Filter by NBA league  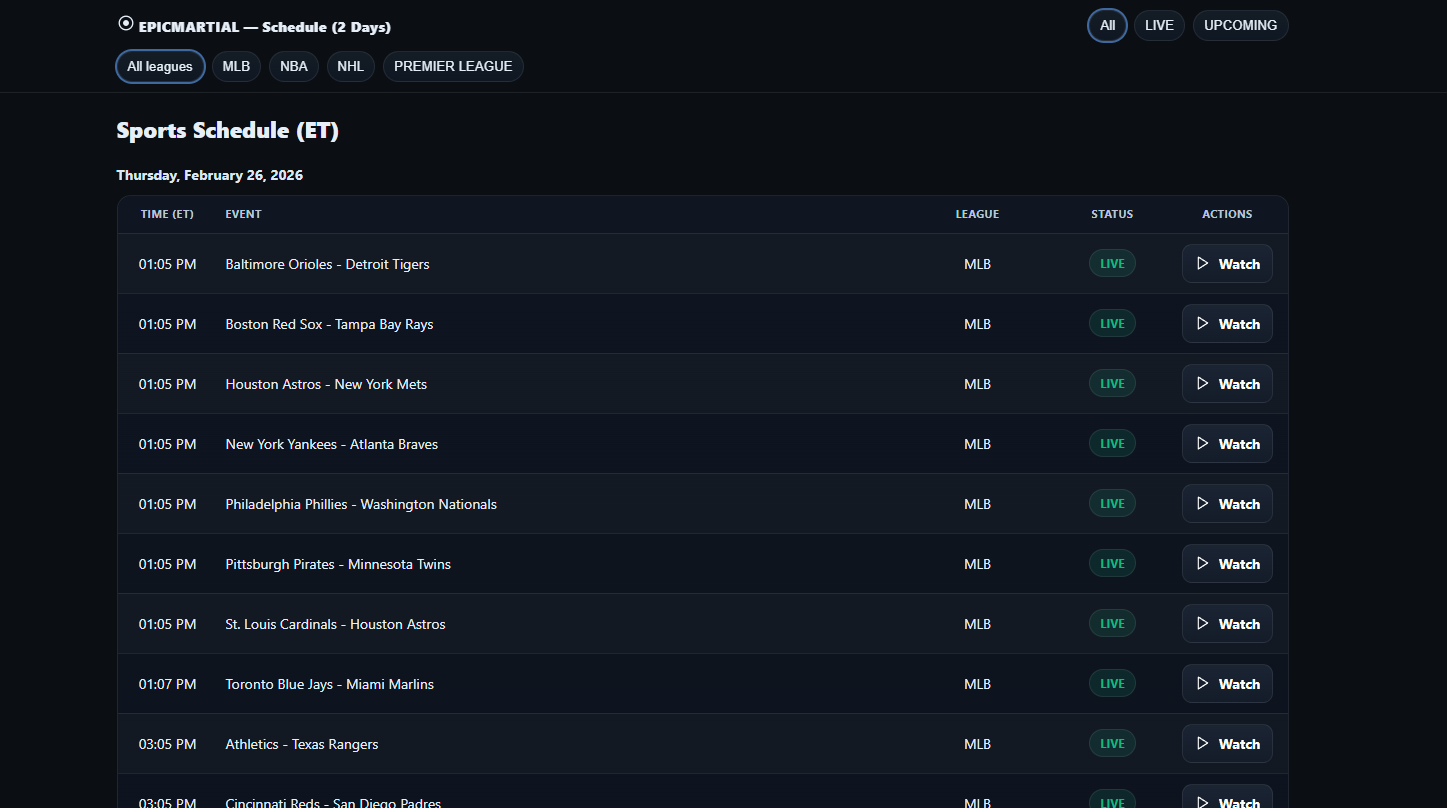click(x=294, y=67)
